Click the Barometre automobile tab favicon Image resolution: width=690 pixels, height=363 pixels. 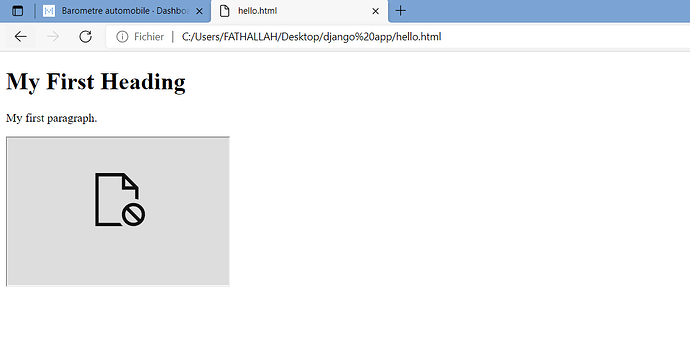(49, 11)
